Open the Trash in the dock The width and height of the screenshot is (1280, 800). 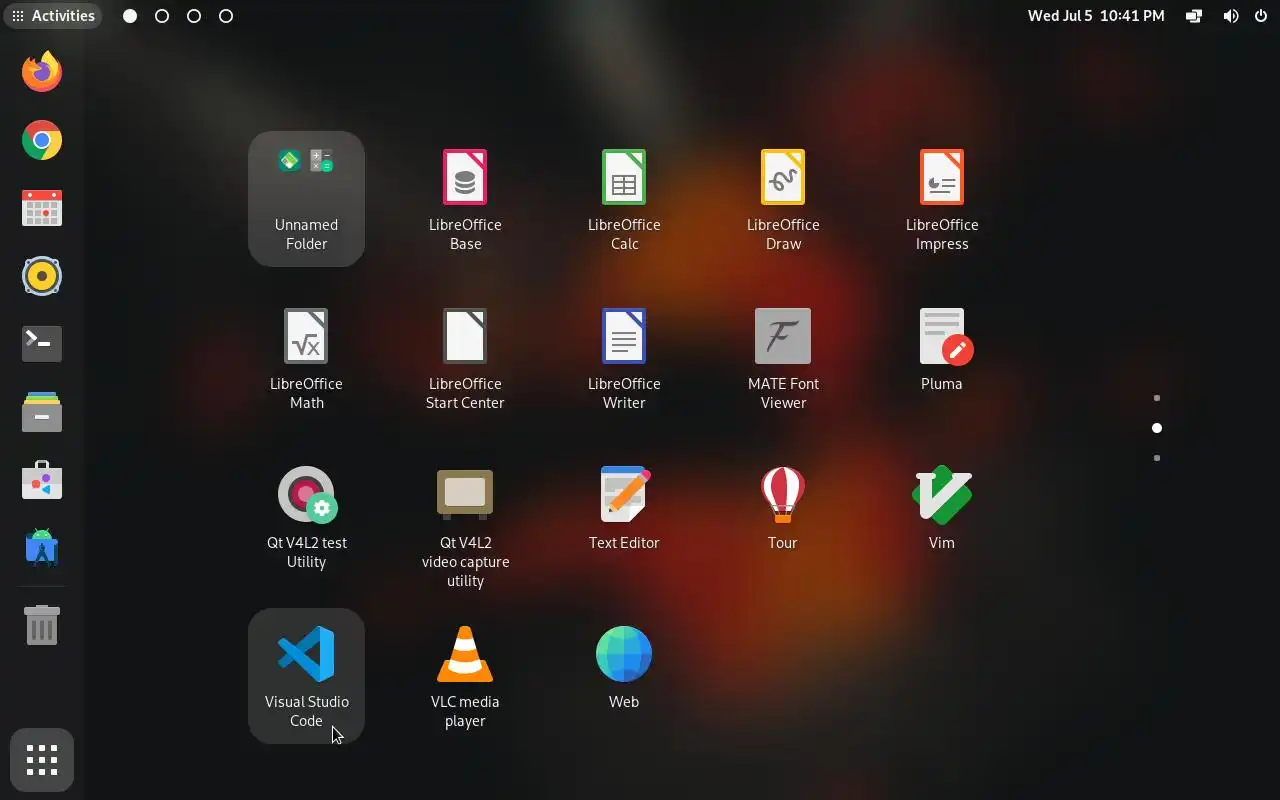[42, 626]
